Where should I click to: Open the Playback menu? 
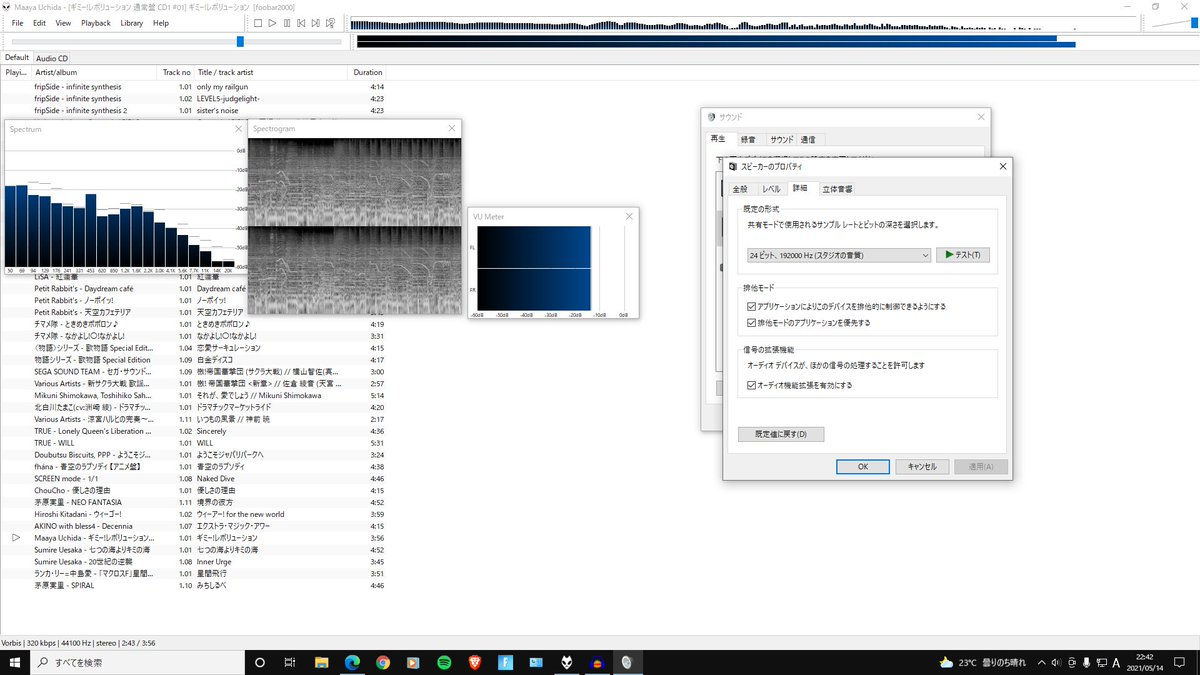tap(96, 23)
